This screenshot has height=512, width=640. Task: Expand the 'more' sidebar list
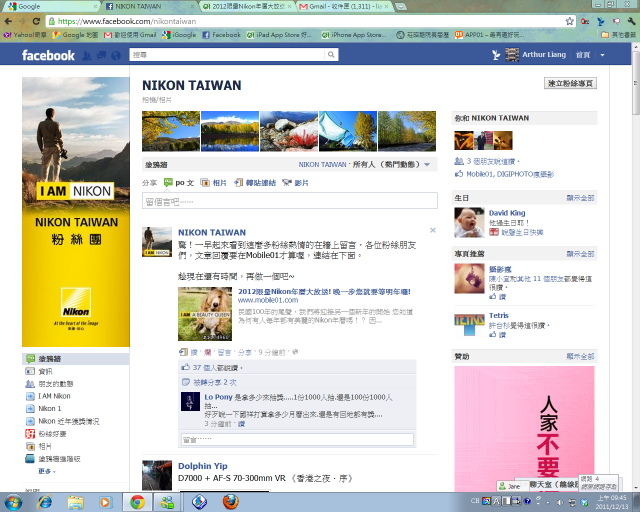(47, 471)
